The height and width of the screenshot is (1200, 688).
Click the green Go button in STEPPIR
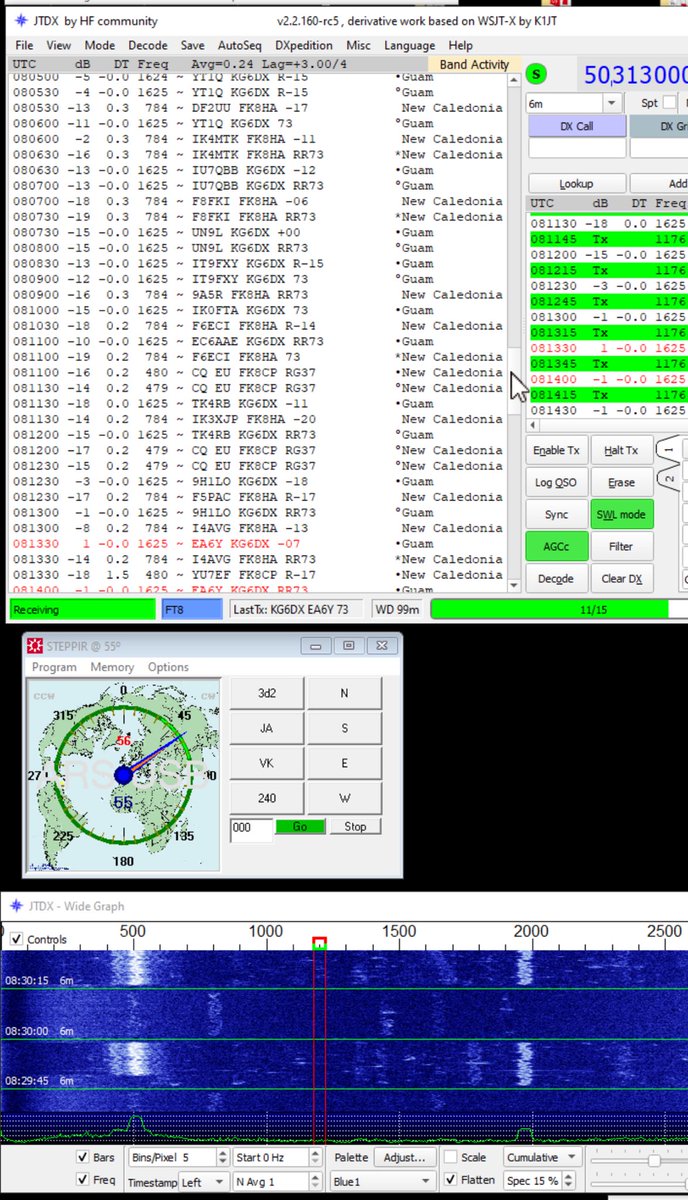coord(300,827)
